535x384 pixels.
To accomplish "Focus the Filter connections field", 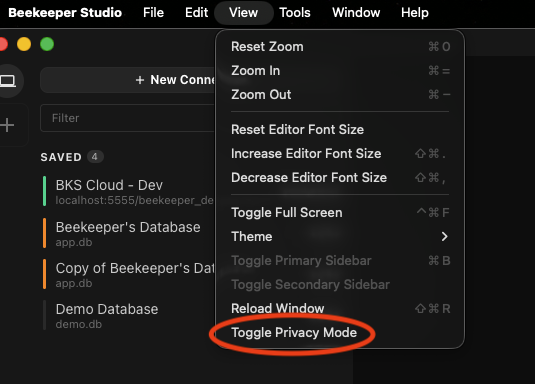I will point(128,118).
